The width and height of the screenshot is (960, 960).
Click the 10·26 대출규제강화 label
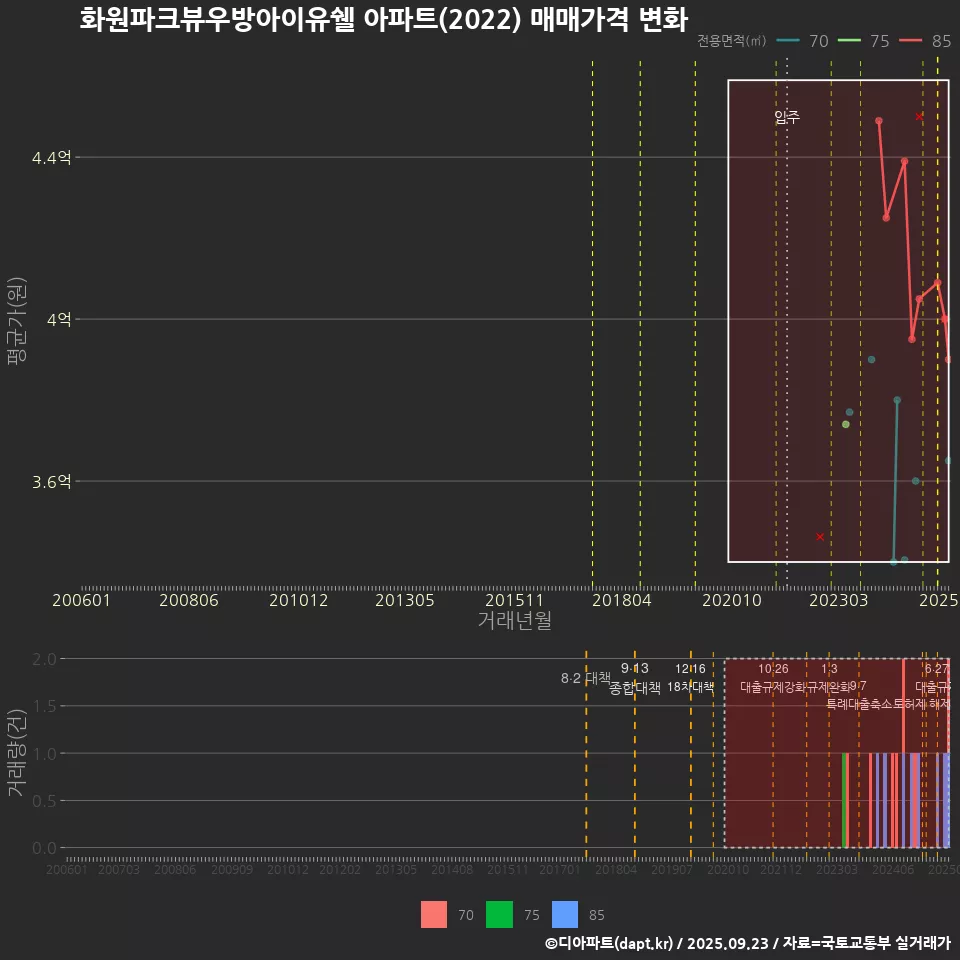click(x=775, y=680)
